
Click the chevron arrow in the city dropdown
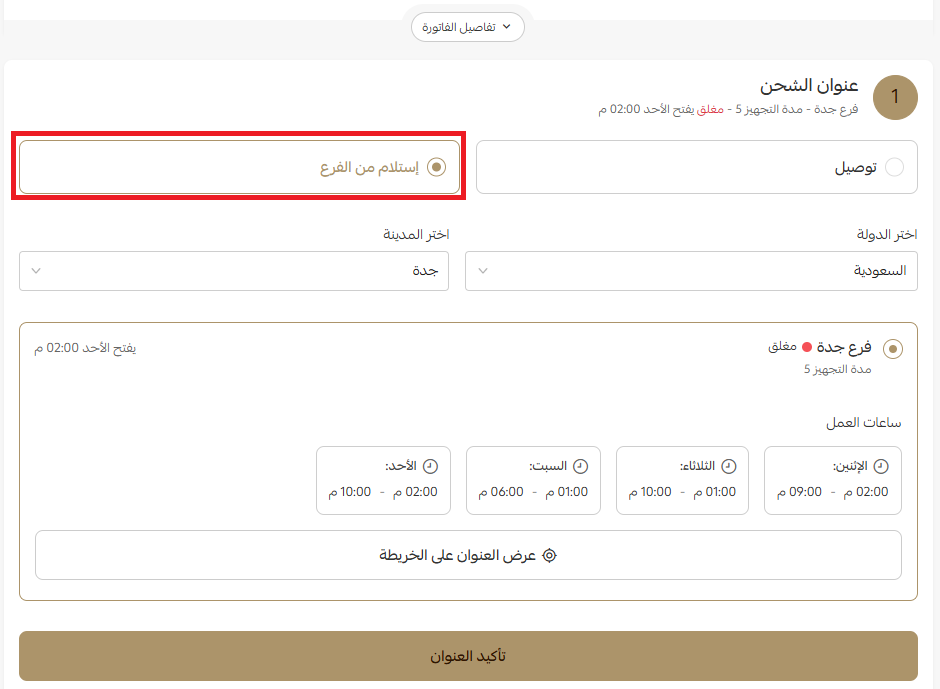(36, 271)
